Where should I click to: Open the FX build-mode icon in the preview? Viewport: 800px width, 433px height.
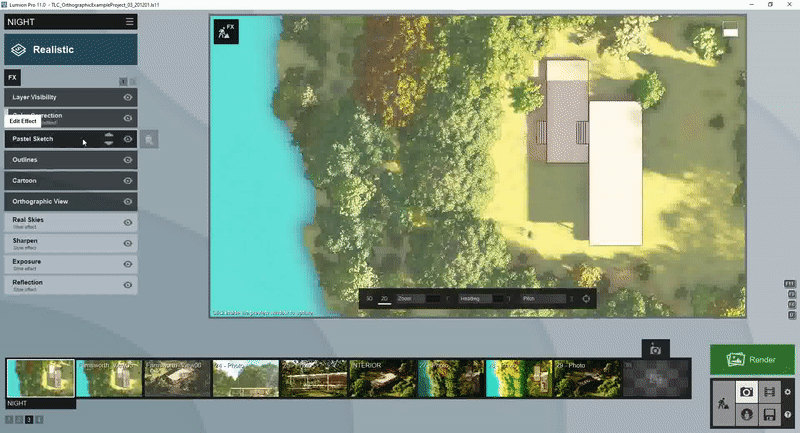[x=226, y=32]
